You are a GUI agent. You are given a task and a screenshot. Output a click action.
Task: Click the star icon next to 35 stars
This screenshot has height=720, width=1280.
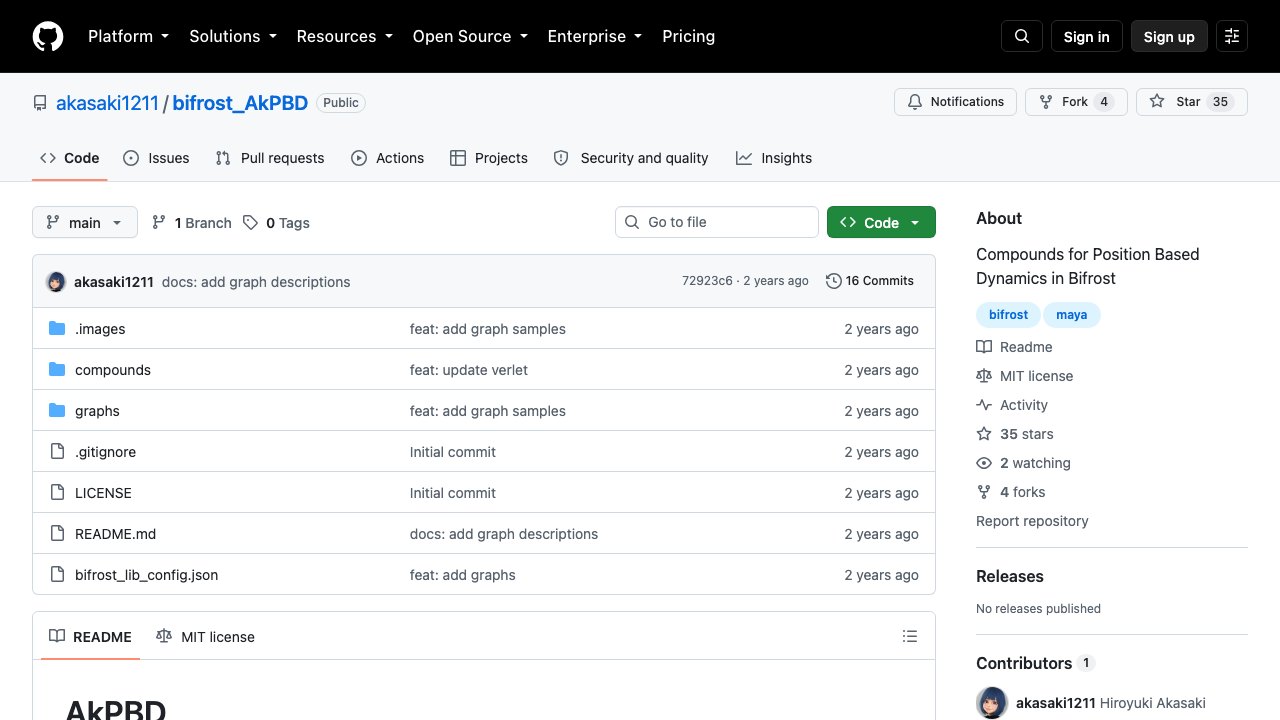click(984, 434)
